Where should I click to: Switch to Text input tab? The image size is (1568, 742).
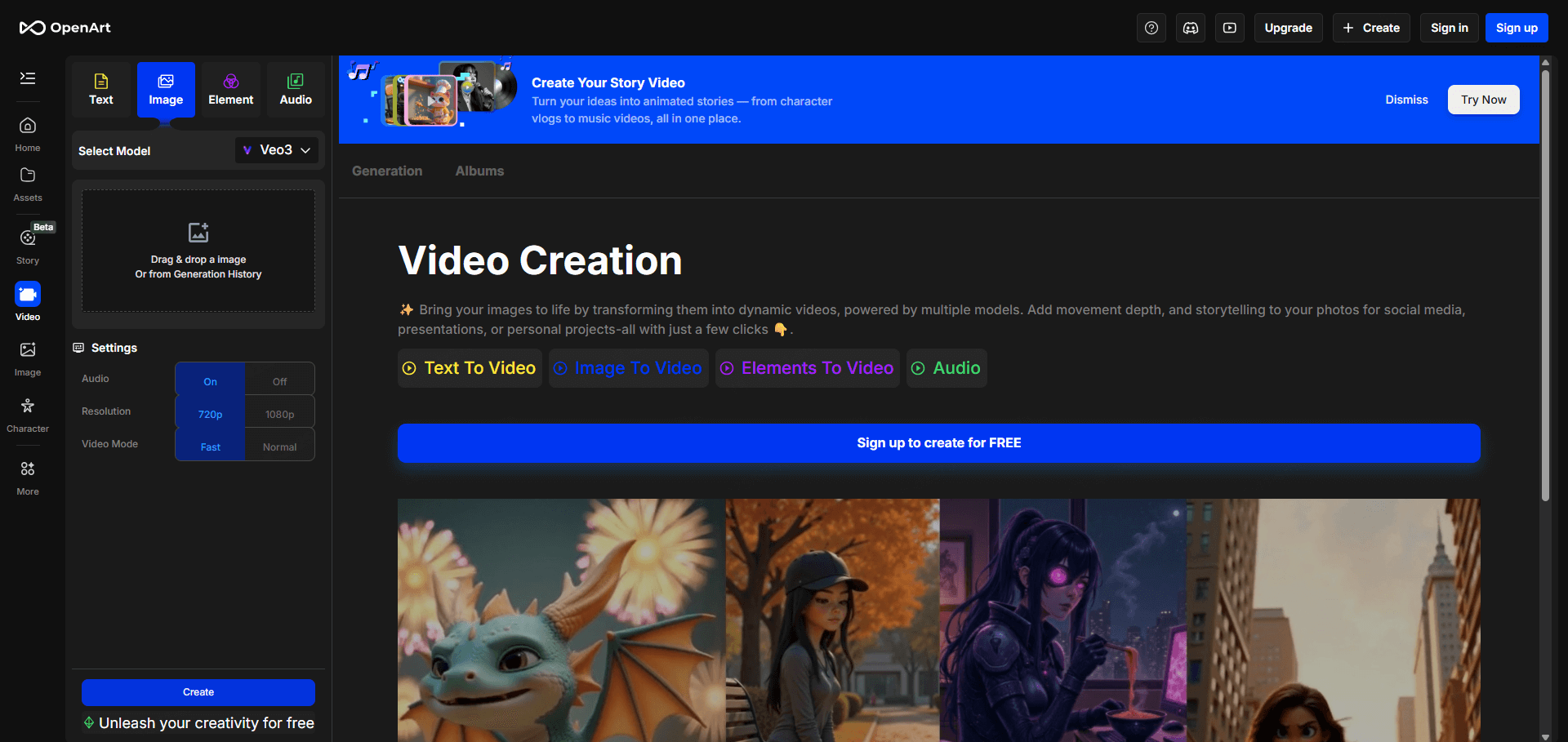(101, 90)
